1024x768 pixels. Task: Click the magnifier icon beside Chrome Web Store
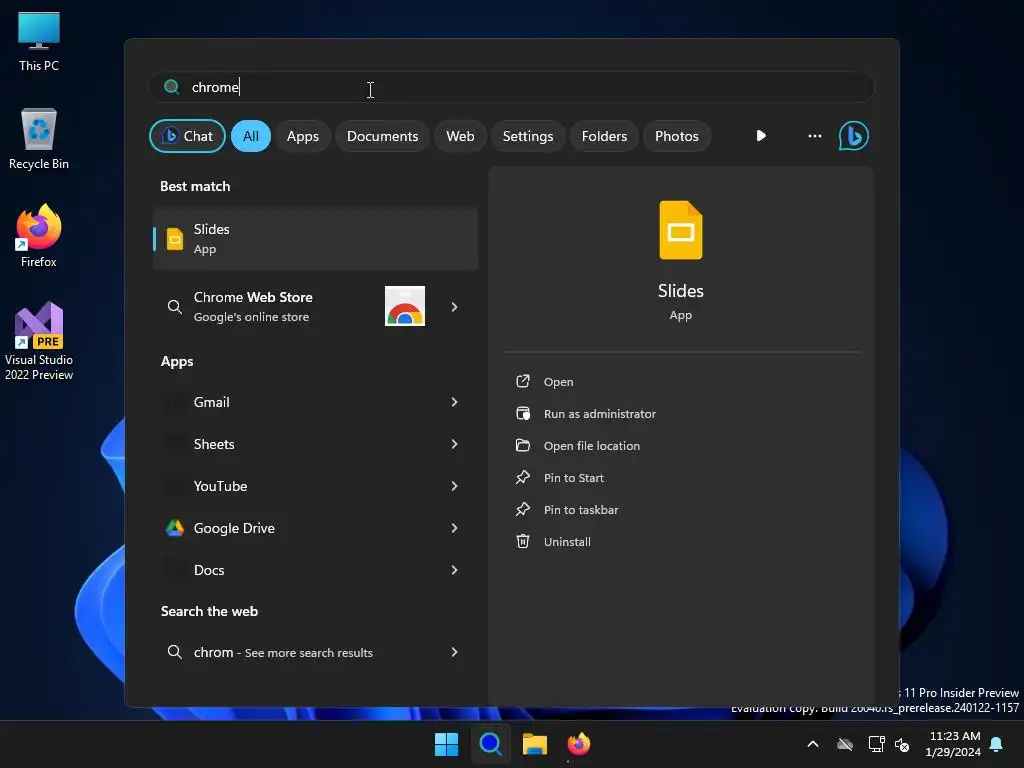(174, 306)
